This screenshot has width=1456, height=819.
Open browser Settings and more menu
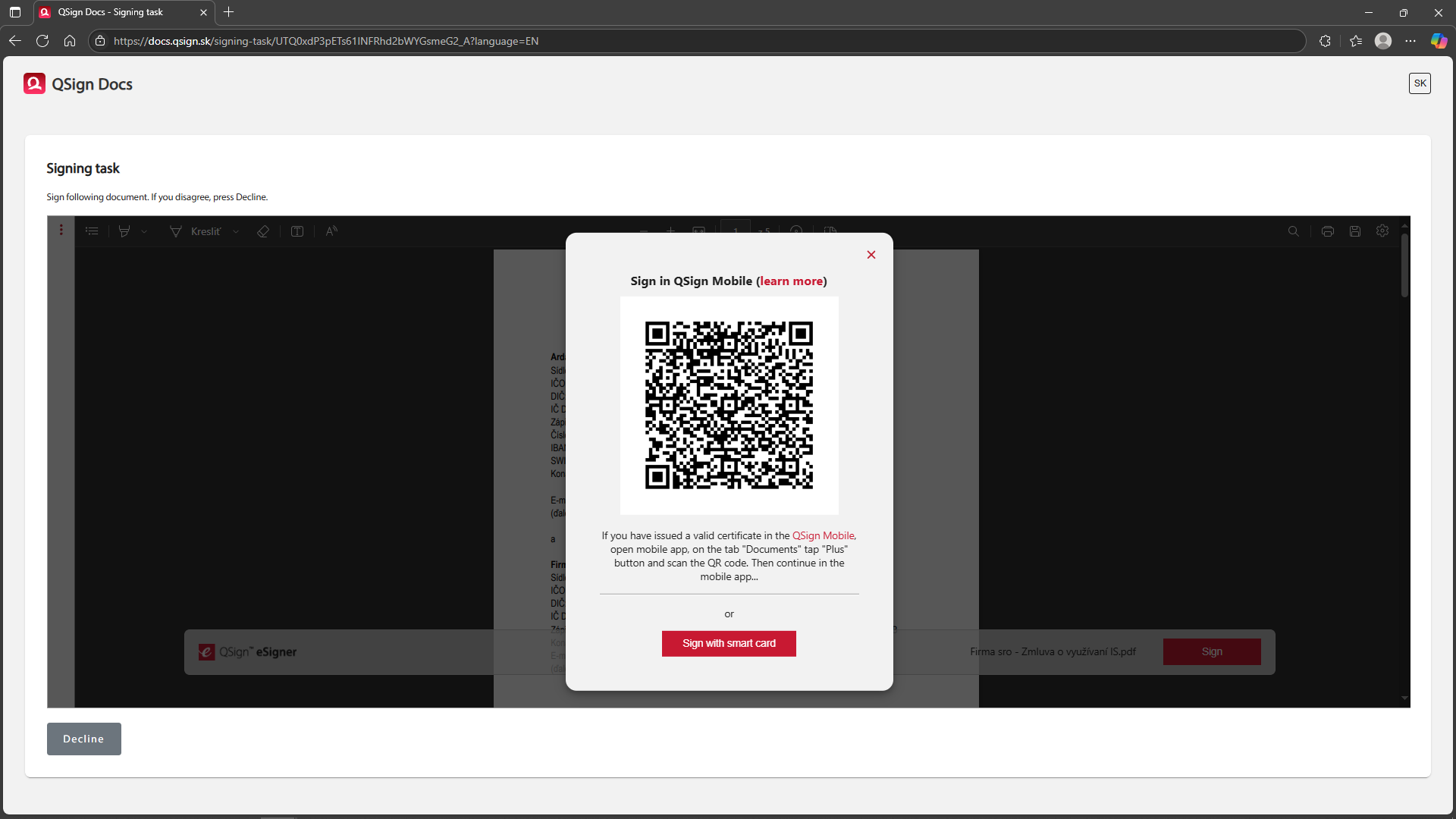point(1410,41)
